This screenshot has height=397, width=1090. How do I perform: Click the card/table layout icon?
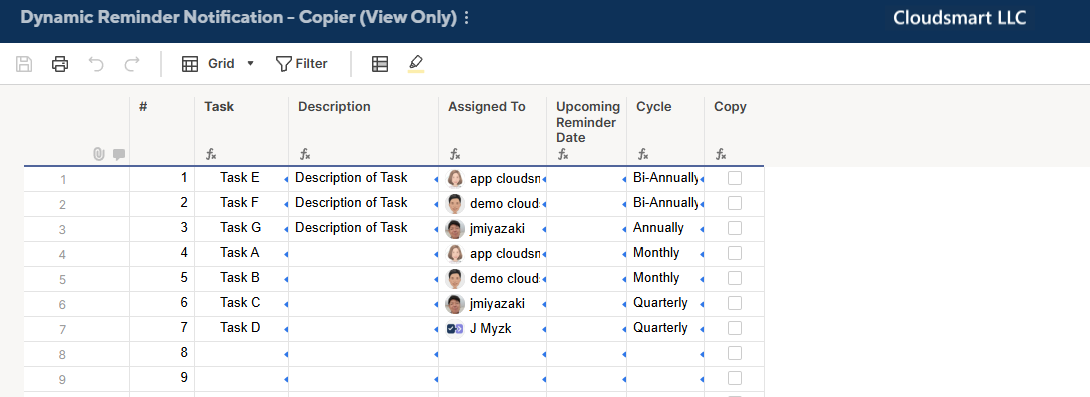tap(380, 64)
